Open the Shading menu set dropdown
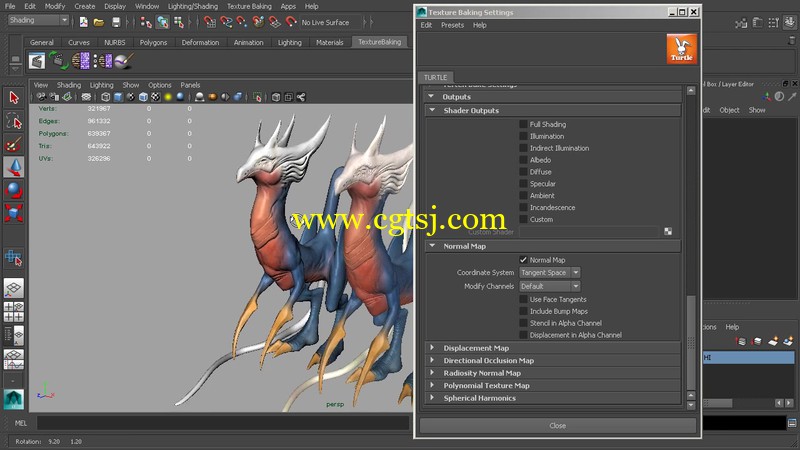The width and height of the screenshot is (800, 450). tap(38, 20)
